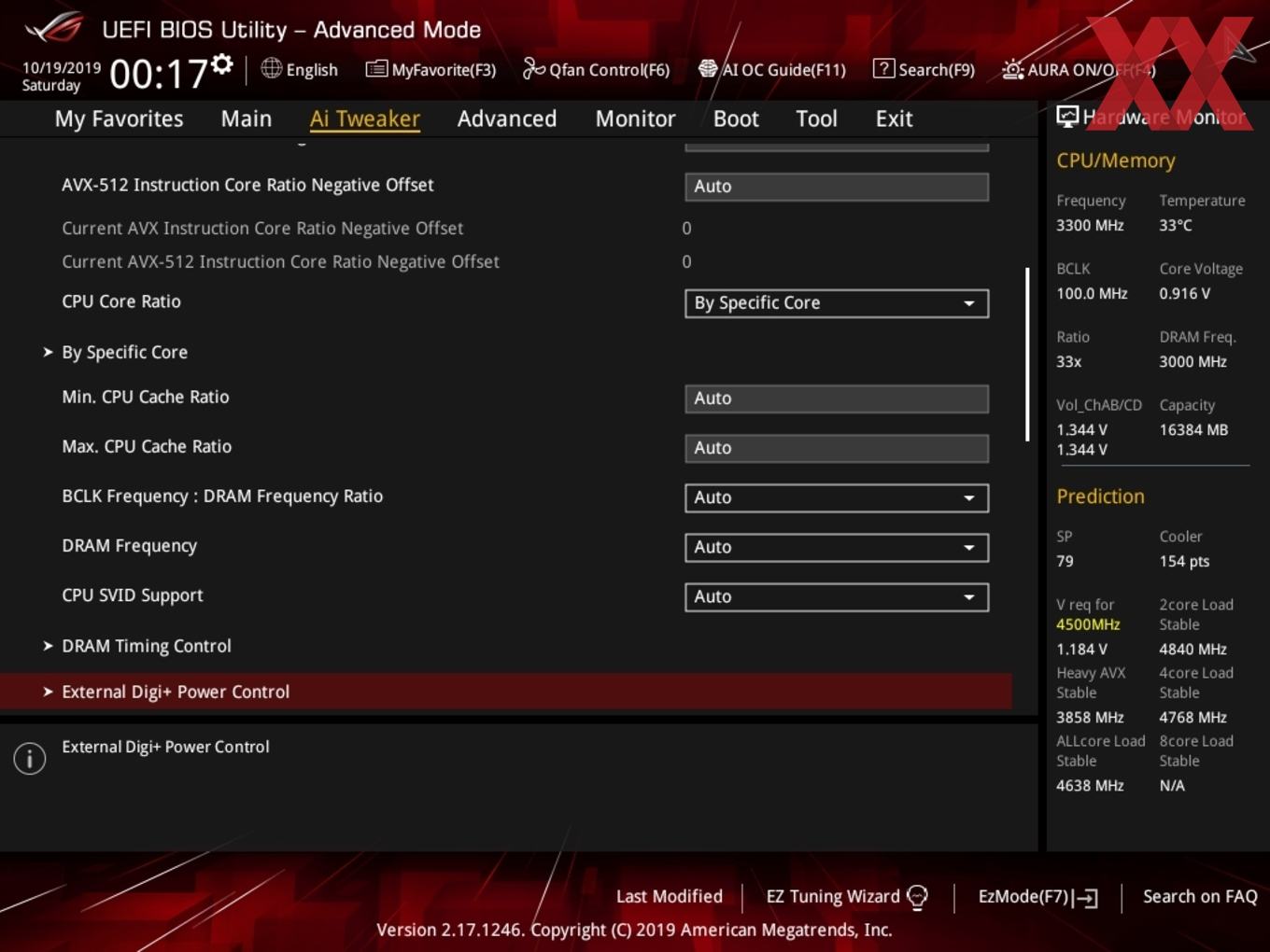1270x952 pixels.
Task: Click the MyFavorite list icon
Action: coord(376,68)
